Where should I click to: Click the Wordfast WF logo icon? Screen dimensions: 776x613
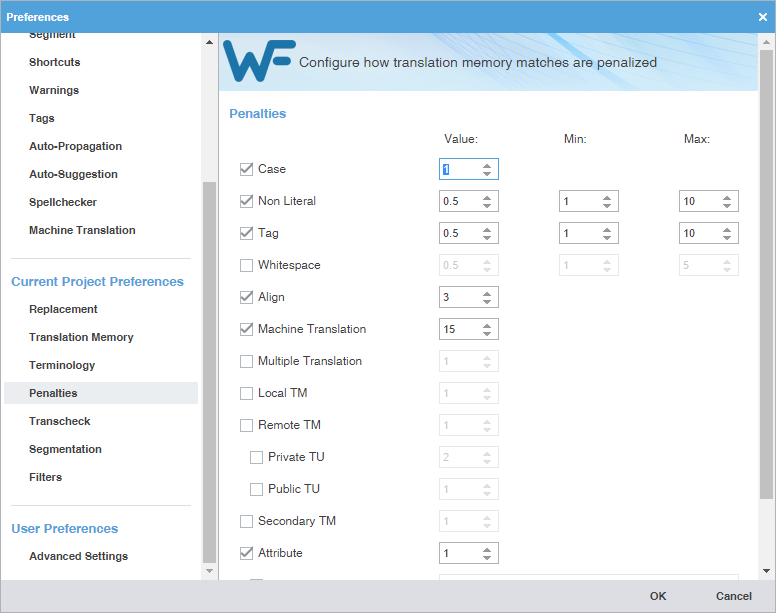256,62
